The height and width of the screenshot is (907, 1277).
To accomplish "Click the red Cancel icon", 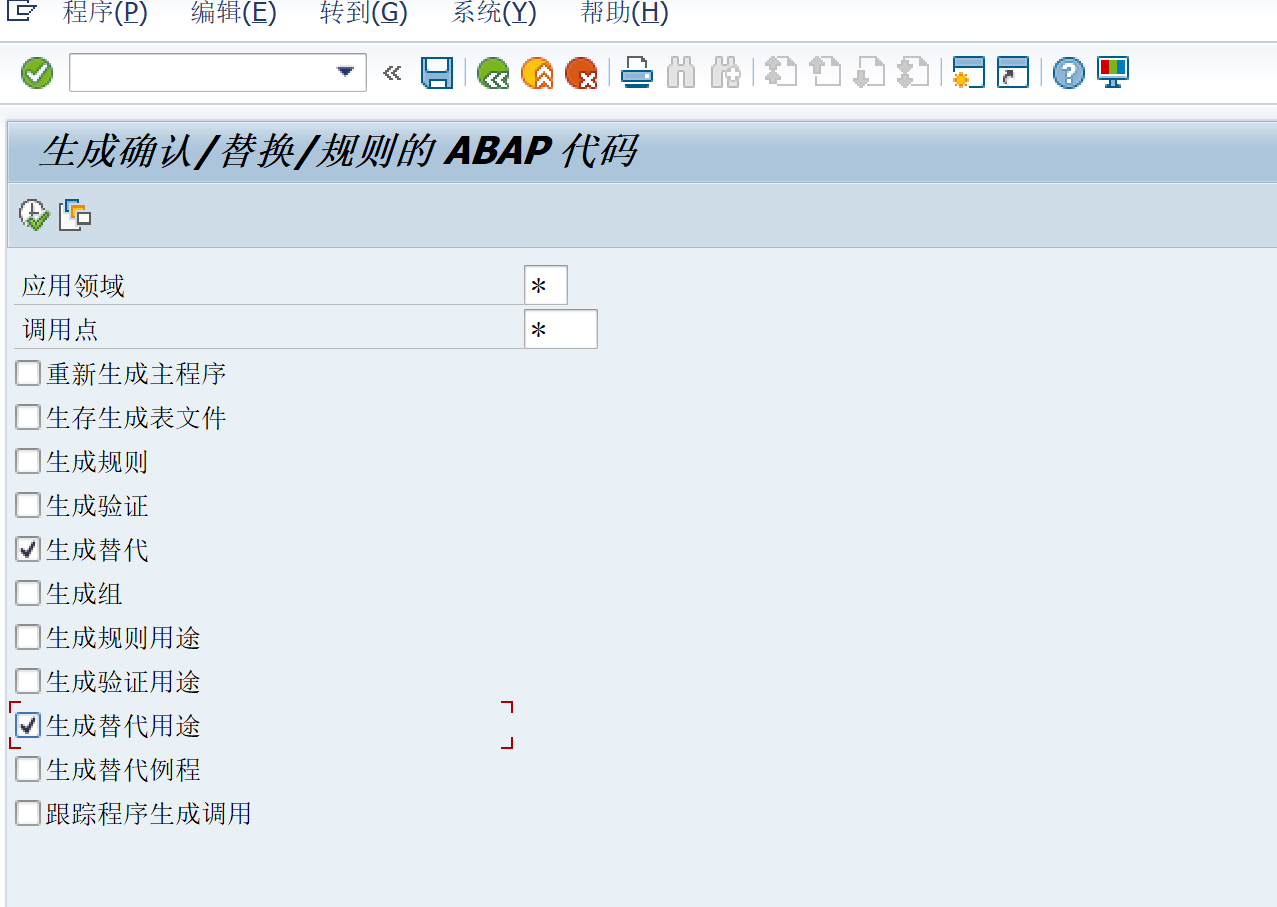I will [581, 73].
